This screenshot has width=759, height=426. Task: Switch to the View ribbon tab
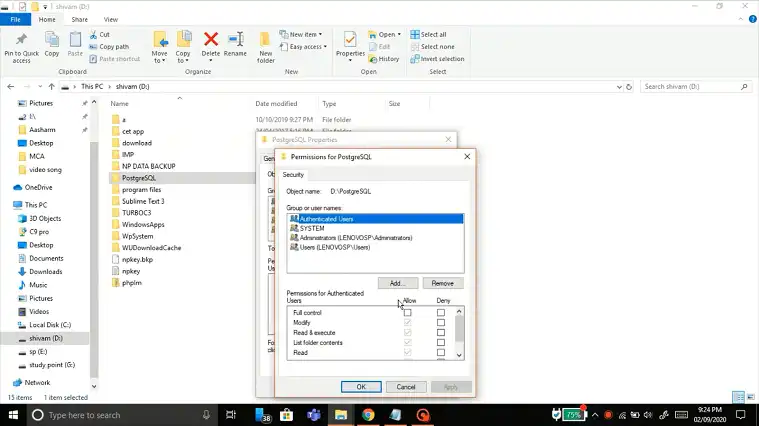click(110, 19)
